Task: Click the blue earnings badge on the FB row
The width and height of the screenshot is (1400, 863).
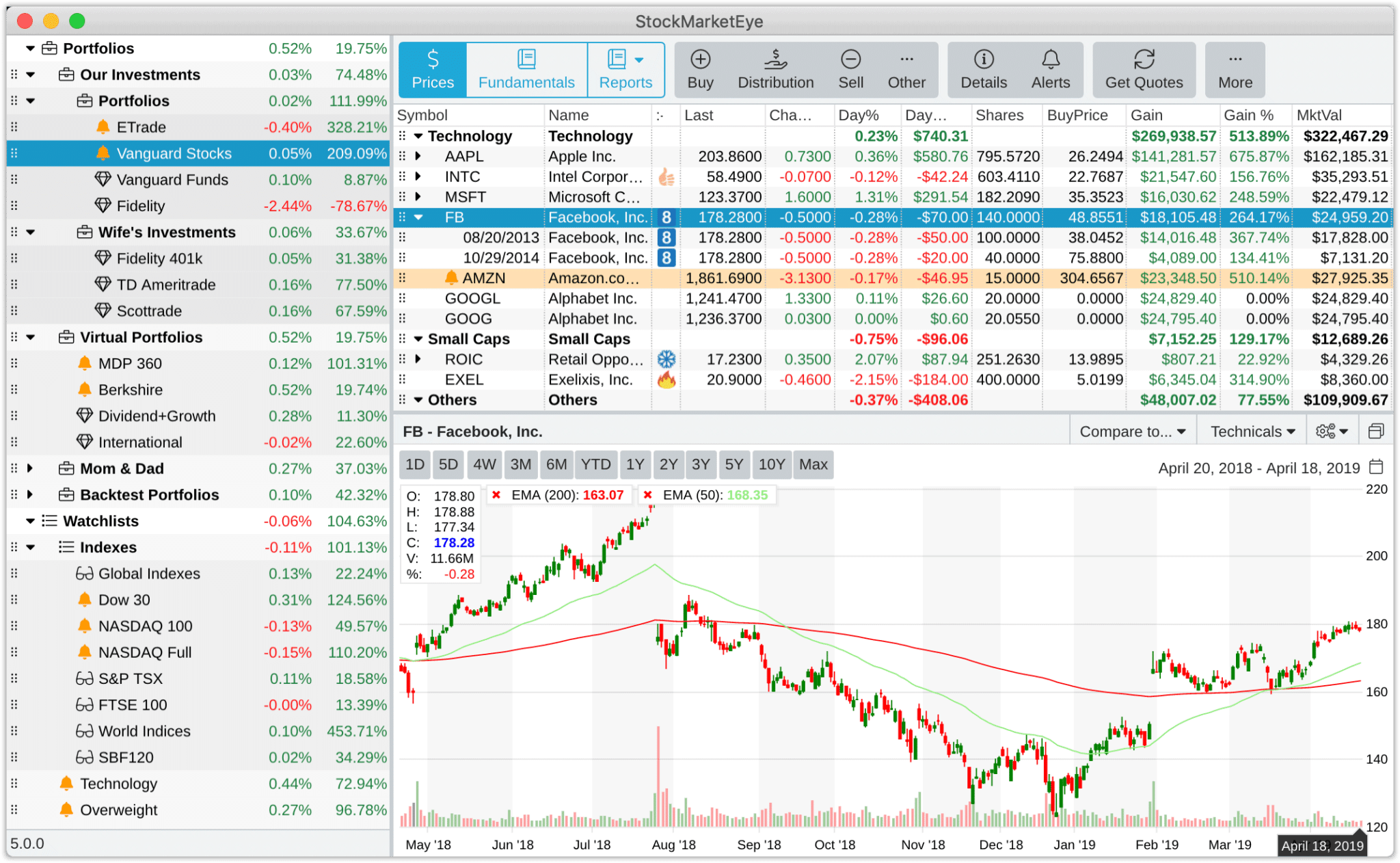Action: click(x=665, y=217)
